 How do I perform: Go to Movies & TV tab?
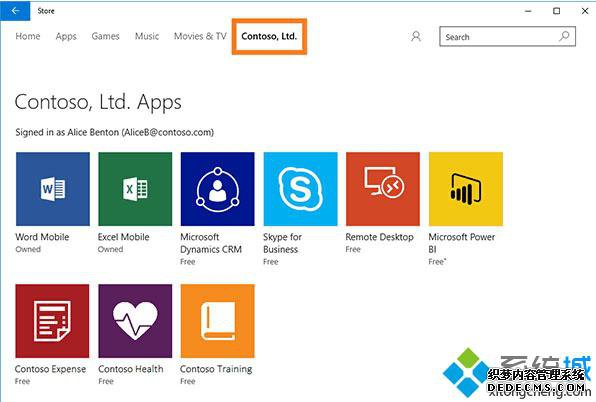(x=200, y=36)
